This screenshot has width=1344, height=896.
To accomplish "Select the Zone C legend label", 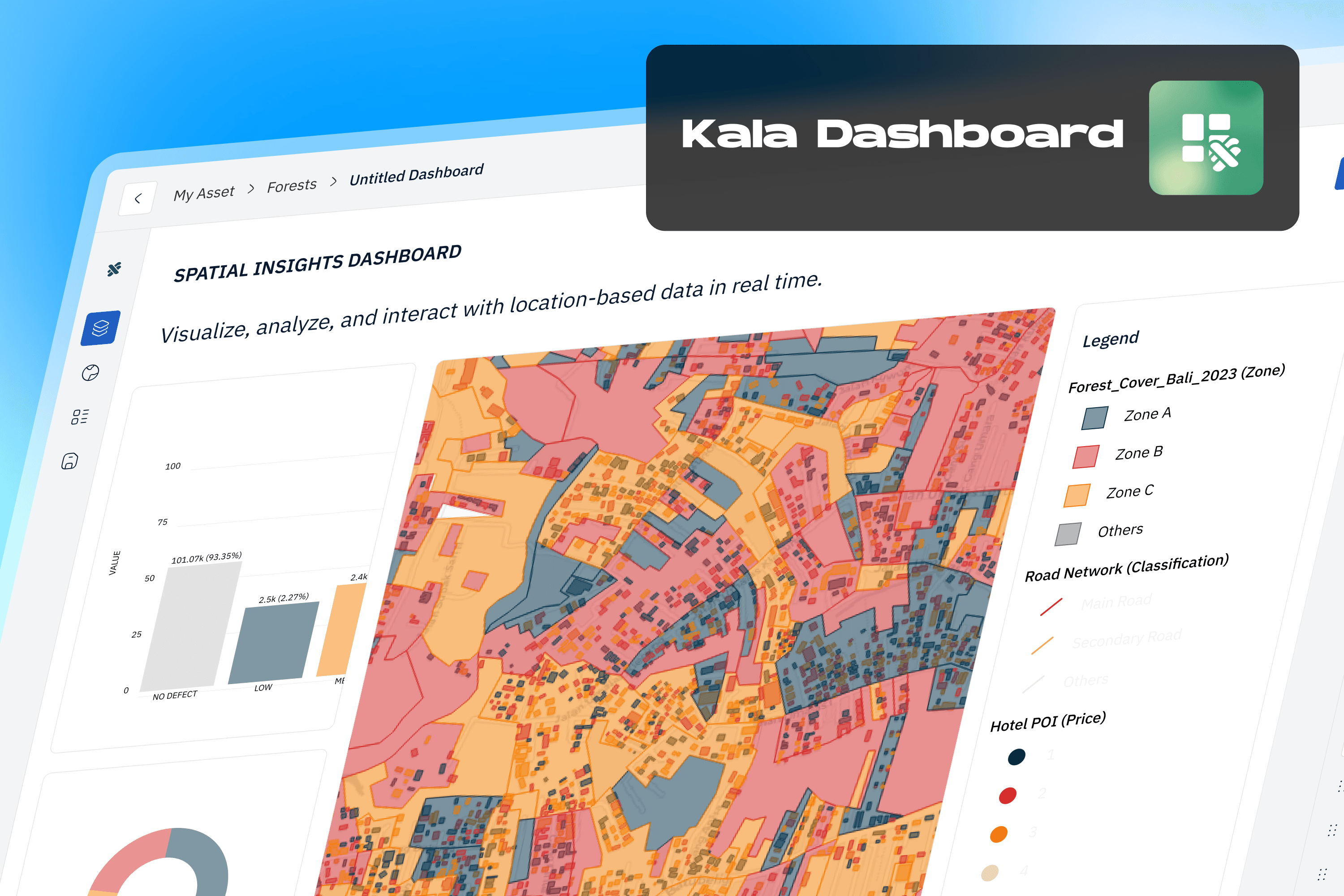I will [x=1130, y=491].
